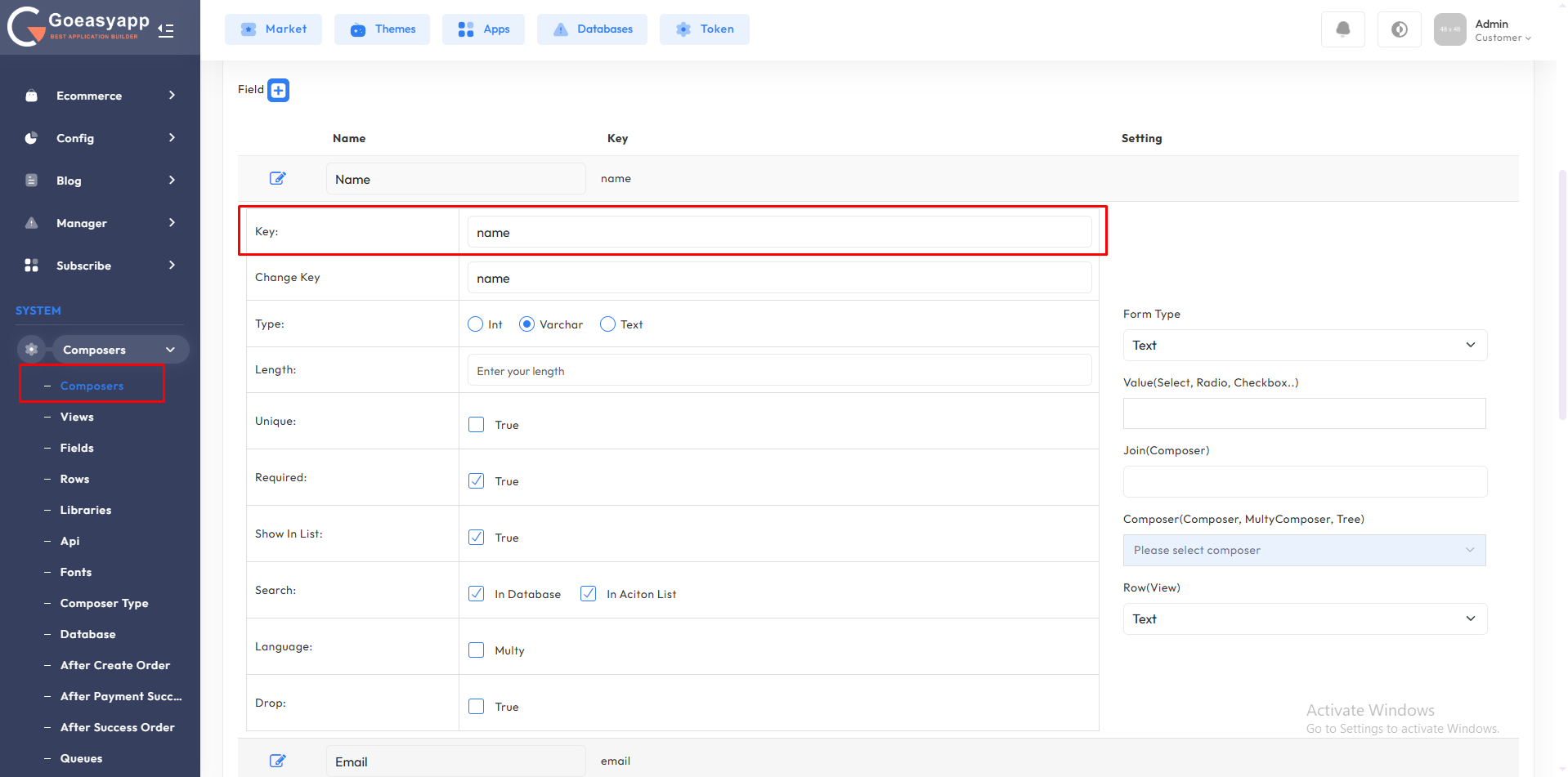Viewport: 1568px width, 777px height.
Task: Select the Int type radio button
Action: (x=476, y=324)
